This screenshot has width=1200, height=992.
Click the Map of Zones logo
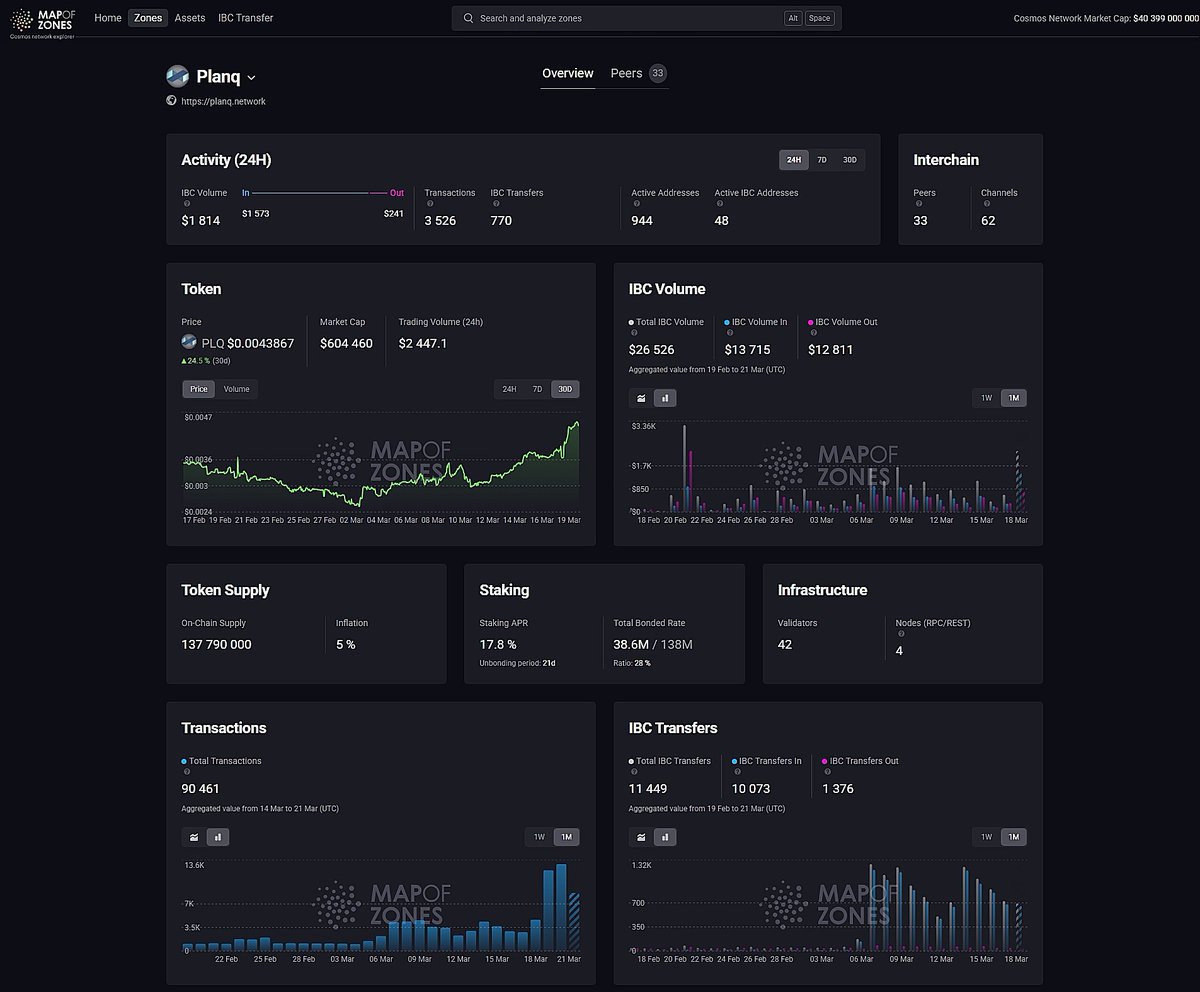pyautogui.click(x=42, y=21)
